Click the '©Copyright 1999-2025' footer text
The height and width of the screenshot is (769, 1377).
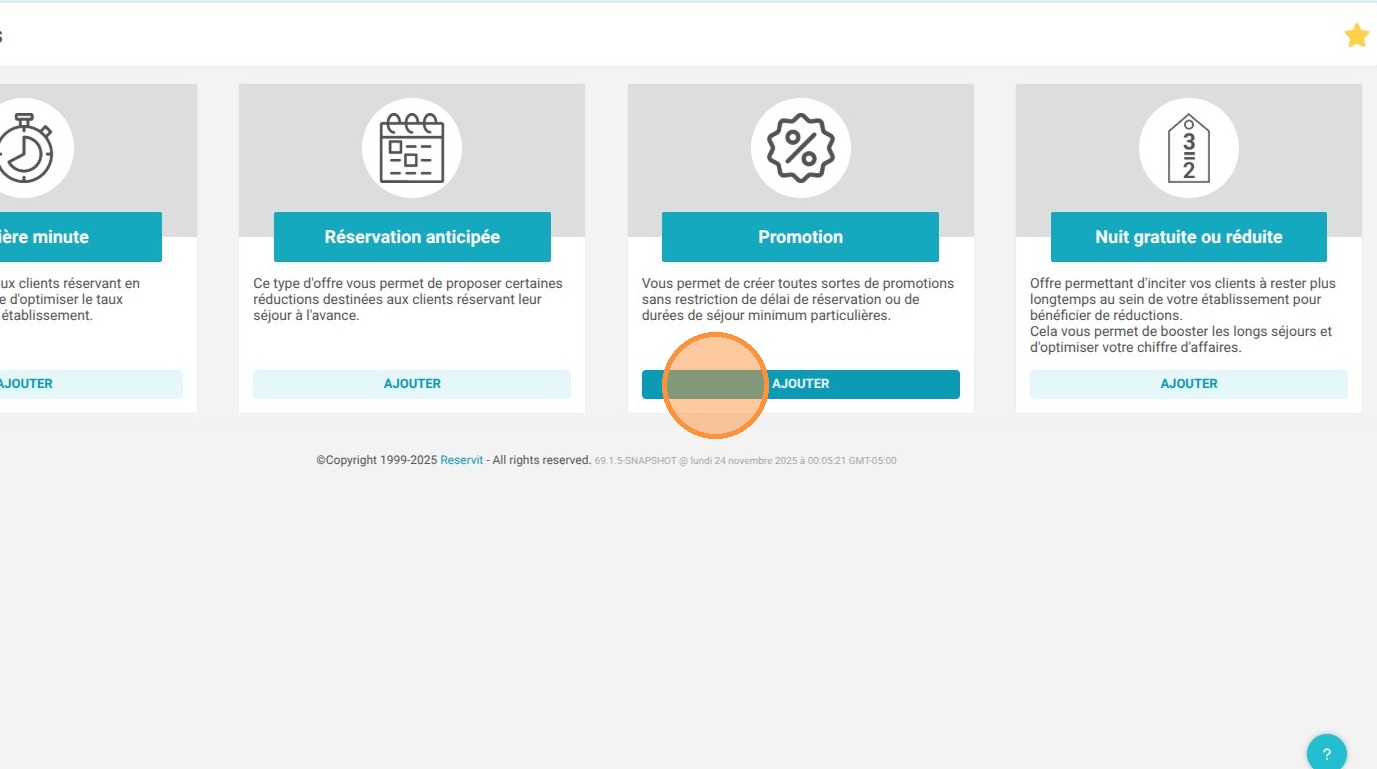pyautogui.click(x=376, y=460)
